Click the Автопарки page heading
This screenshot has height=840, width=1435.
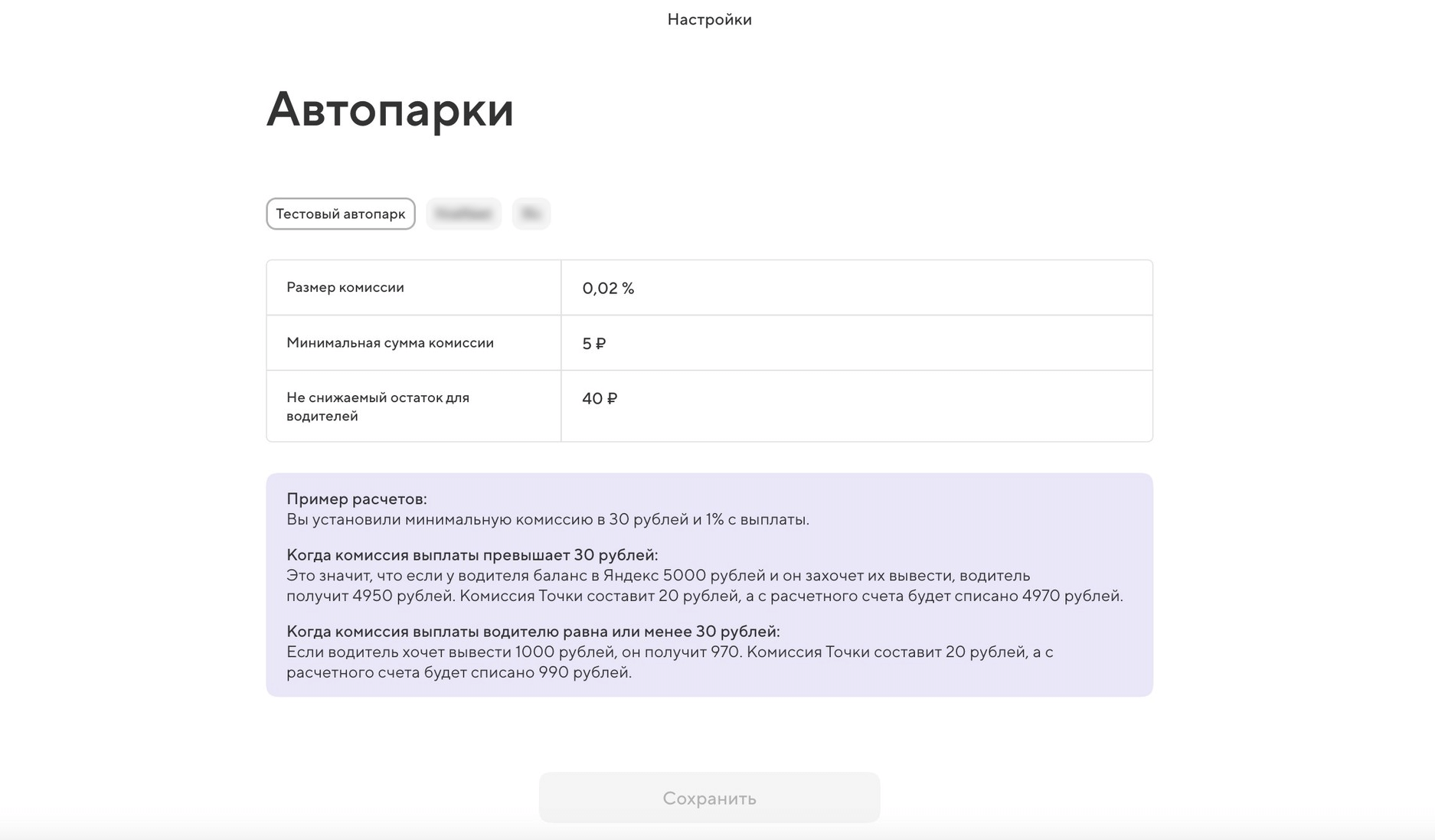click(390, 109)
